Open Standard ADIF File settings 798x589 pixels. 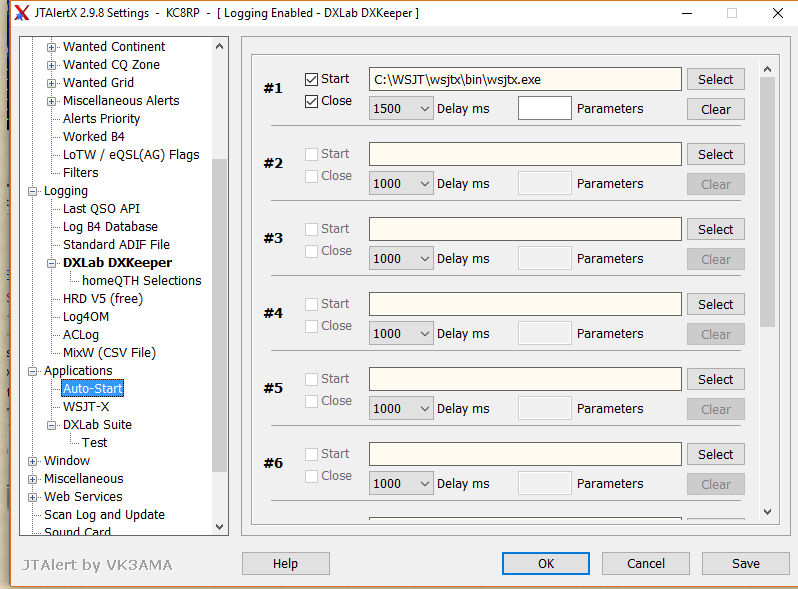[x=116, y=244]
